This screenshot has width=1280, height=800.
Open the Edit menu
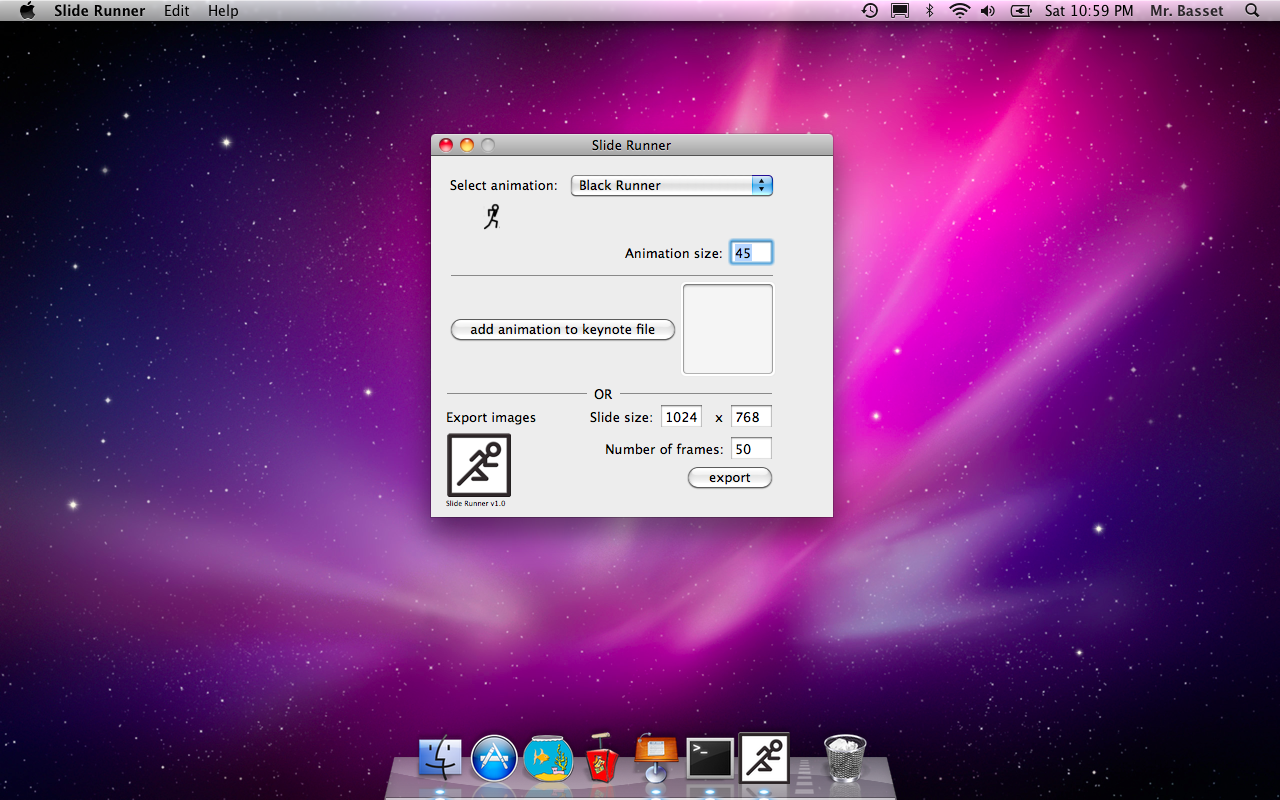point(177,11)
